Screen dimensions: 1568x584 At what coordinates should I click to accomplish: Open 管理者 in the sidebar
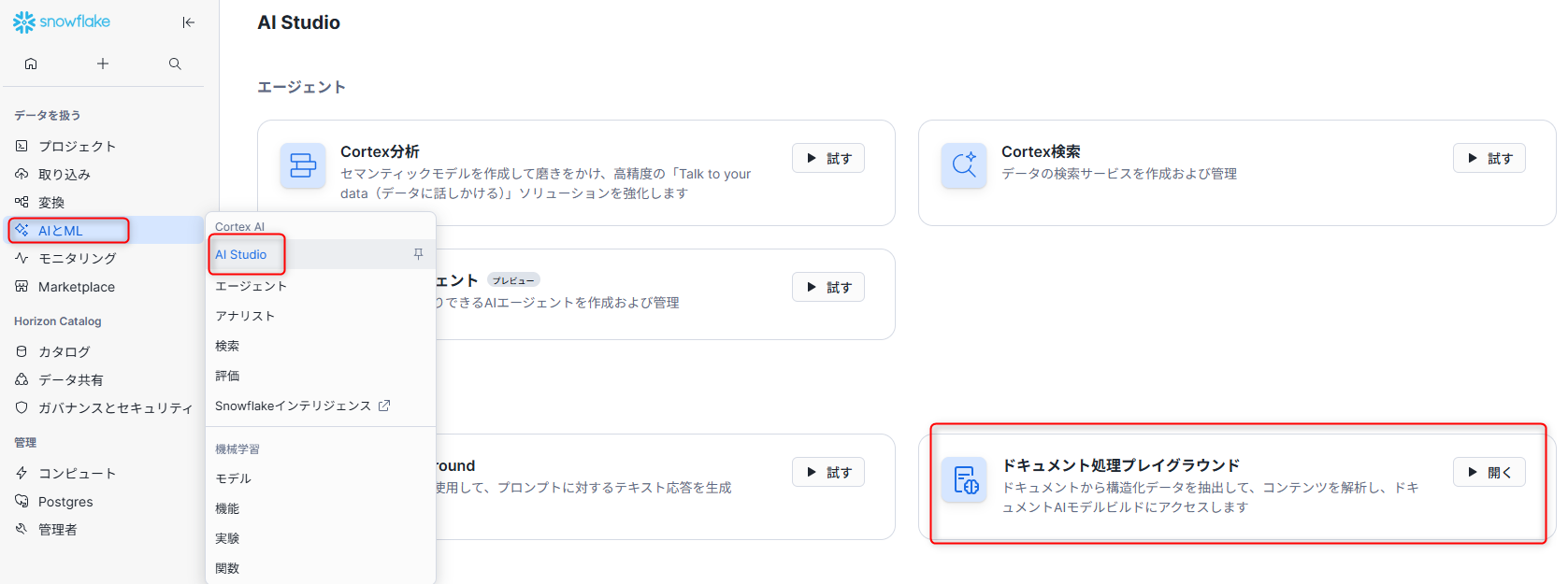(104, 529)
